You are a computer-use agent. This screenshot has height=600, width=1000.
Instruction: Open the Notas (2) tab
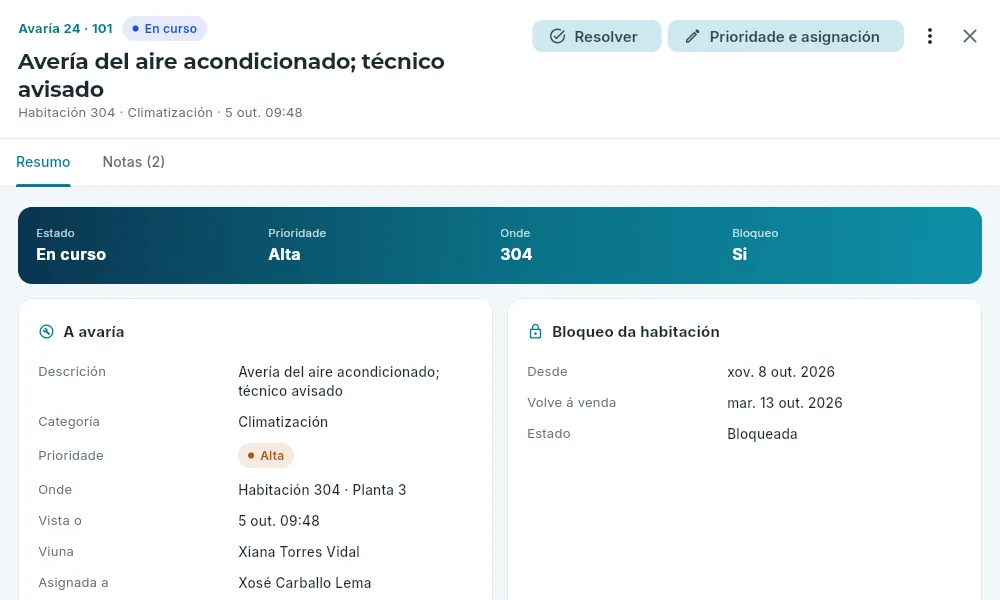coord(134,162)
